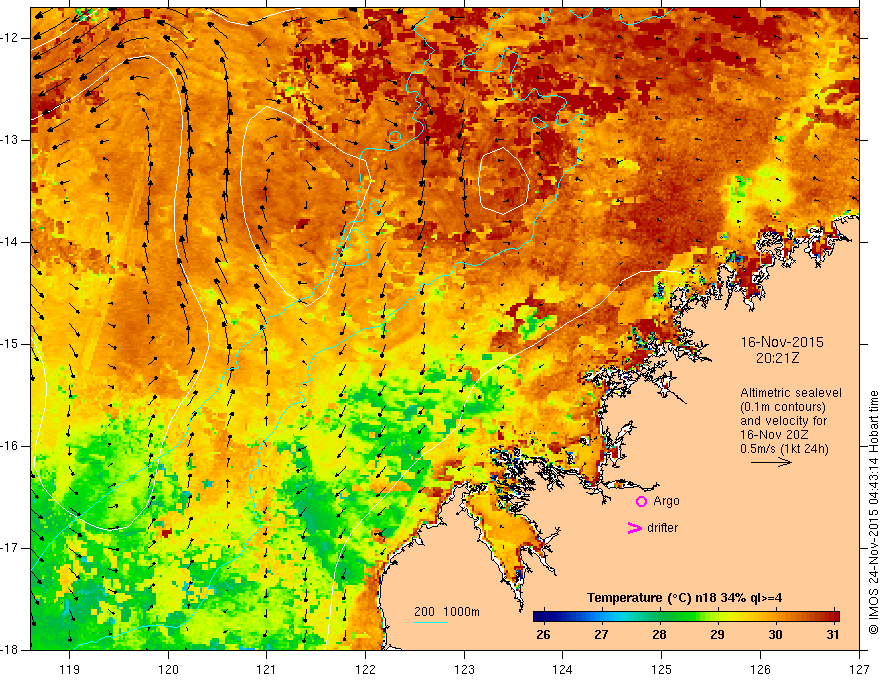Click the longitude axis label 119
880x680 pixels.
pyautogui.click(x=70, y=669)
